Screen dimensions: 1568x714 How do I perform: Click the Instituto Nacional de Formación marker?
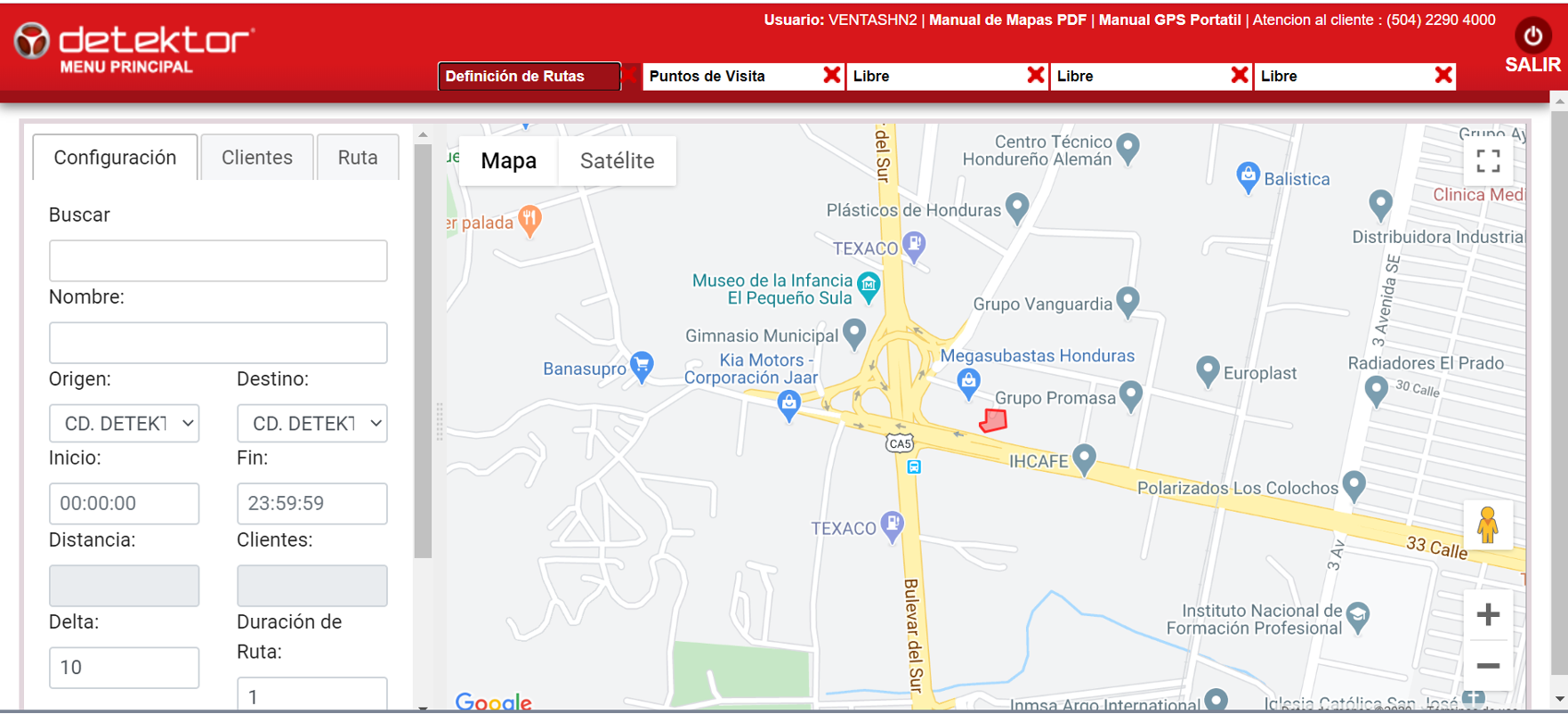tap(1358, 617)
